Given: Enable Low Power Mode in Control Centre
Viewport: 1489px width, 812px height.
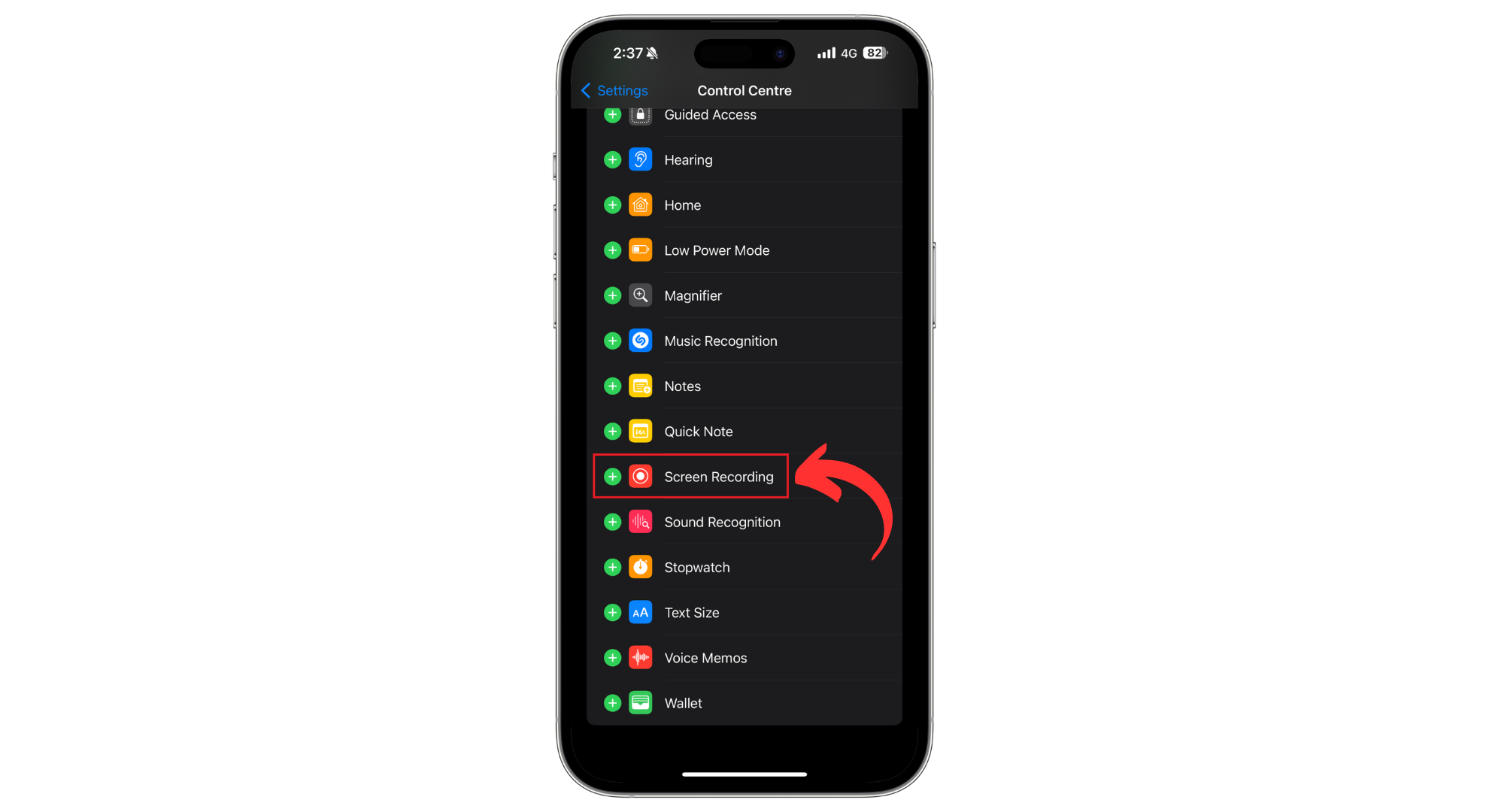Looking at the screenshot, I should (610, 249).
